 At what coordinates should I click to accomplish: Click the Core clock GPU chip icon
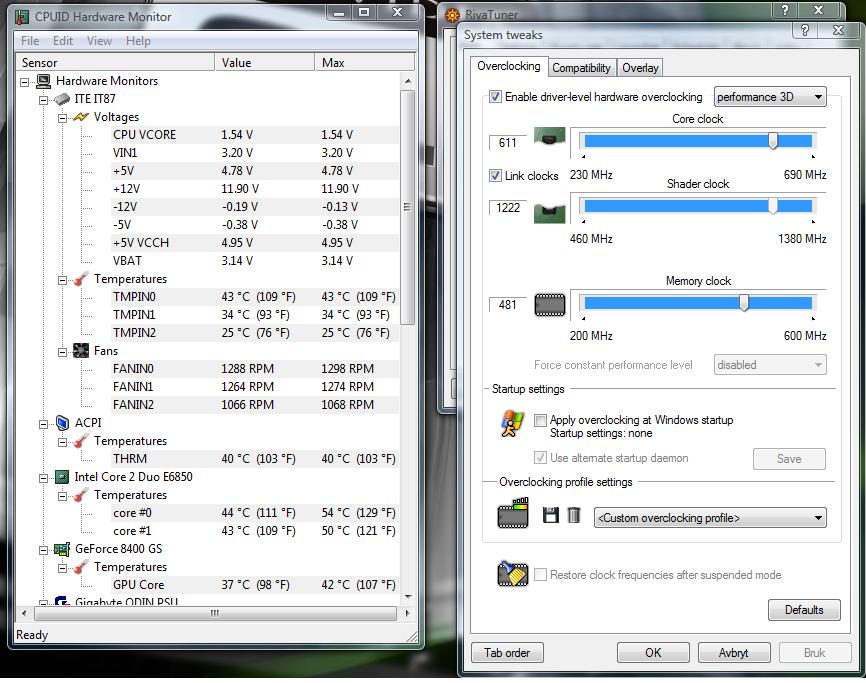550,137
